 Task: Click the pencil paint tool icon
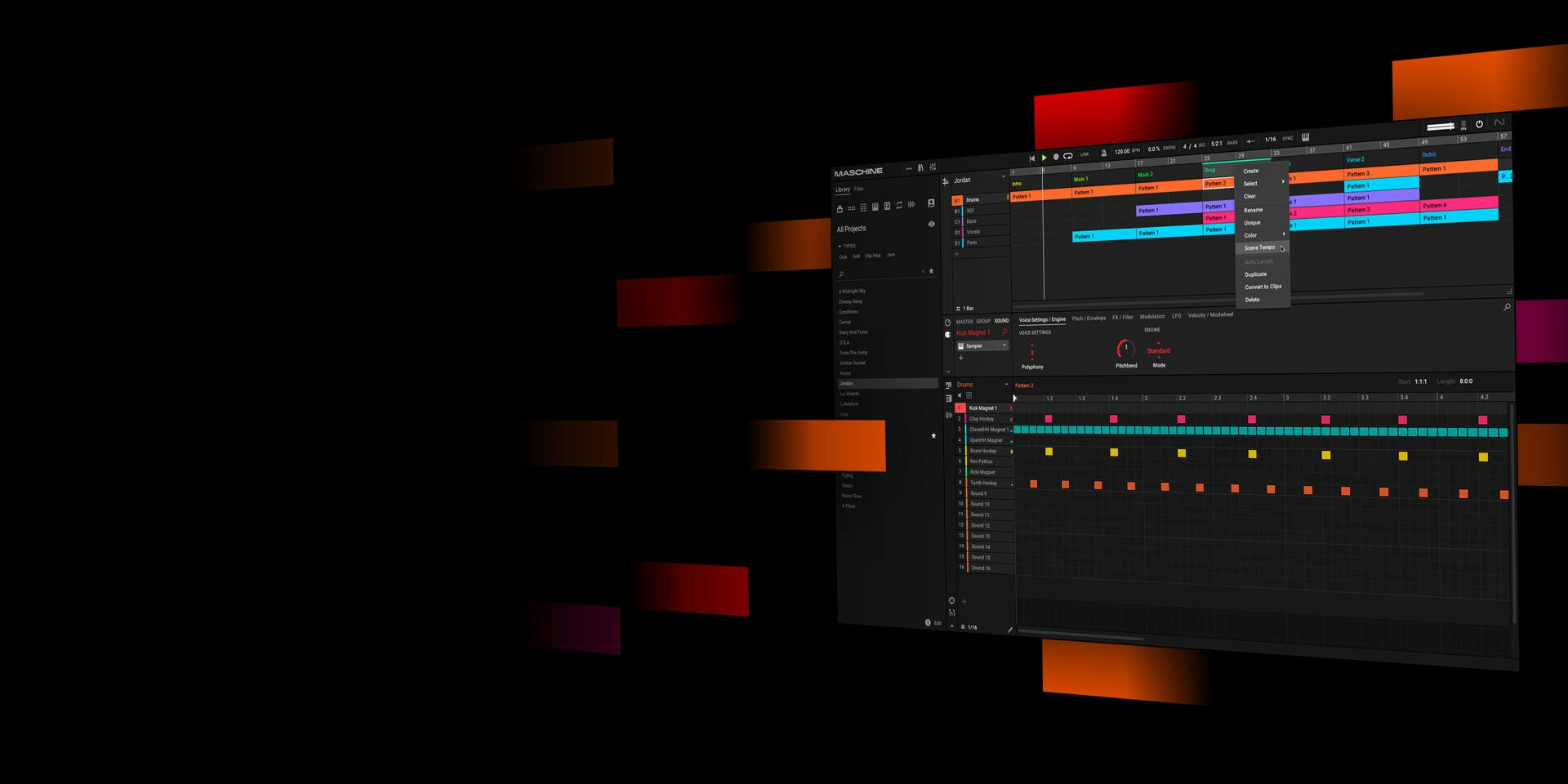coord(1009,630)
